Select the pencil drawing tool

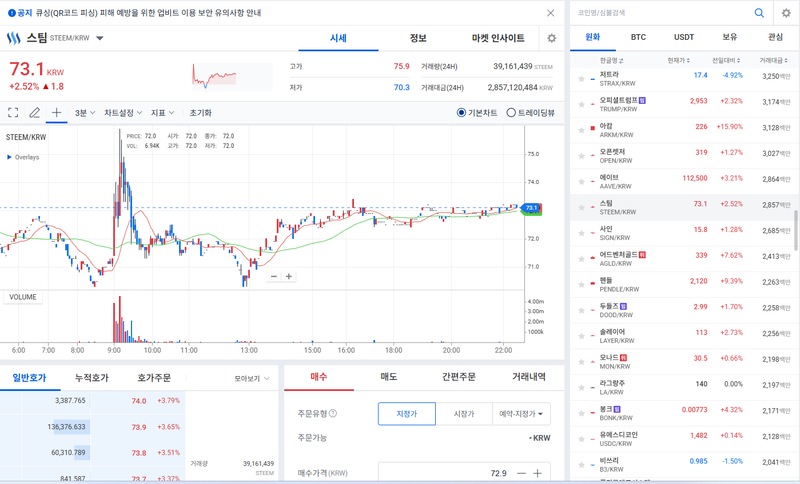pos(34,113)
